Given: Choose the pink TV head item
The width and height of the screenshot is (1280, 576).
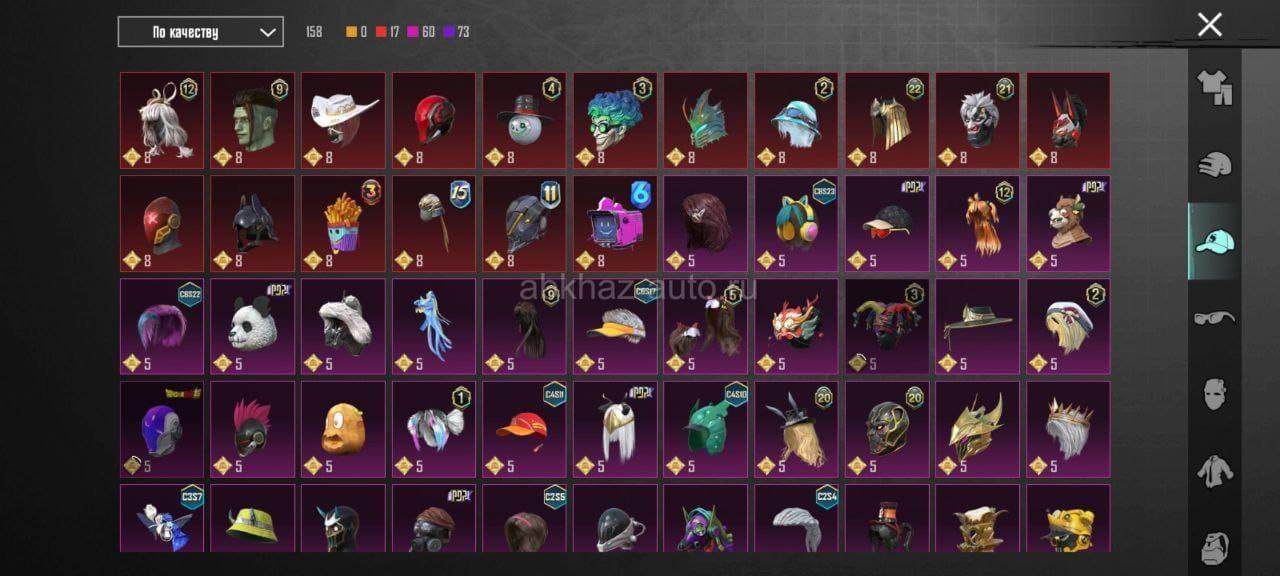Looking at the screenshot, I should click(615, 223).
